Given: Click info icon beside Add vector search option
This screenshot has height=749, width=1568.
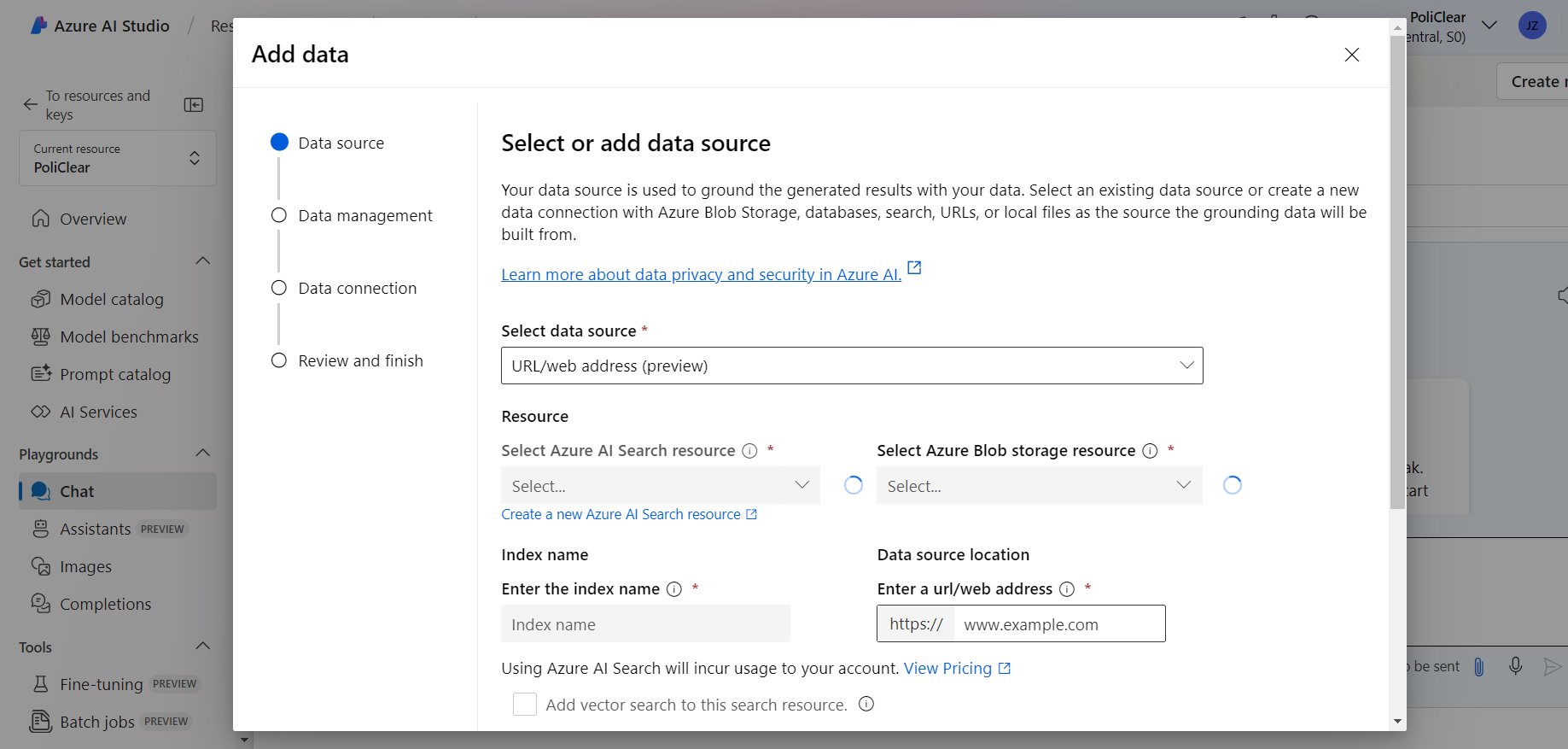Looking at the screenshot, I should tap(866, 704).
